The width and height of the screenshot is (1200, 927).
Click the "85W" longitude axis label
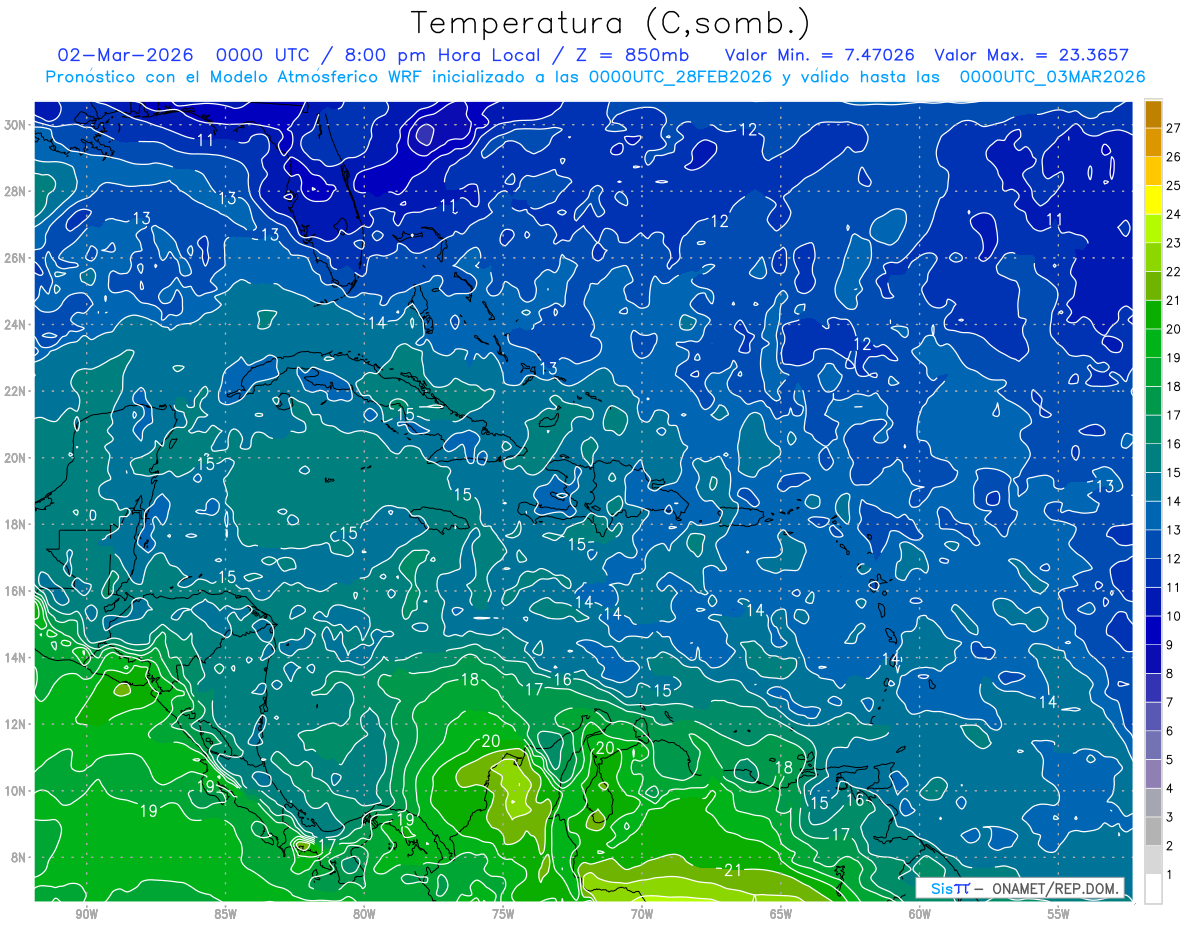click(x=226, y=914)
